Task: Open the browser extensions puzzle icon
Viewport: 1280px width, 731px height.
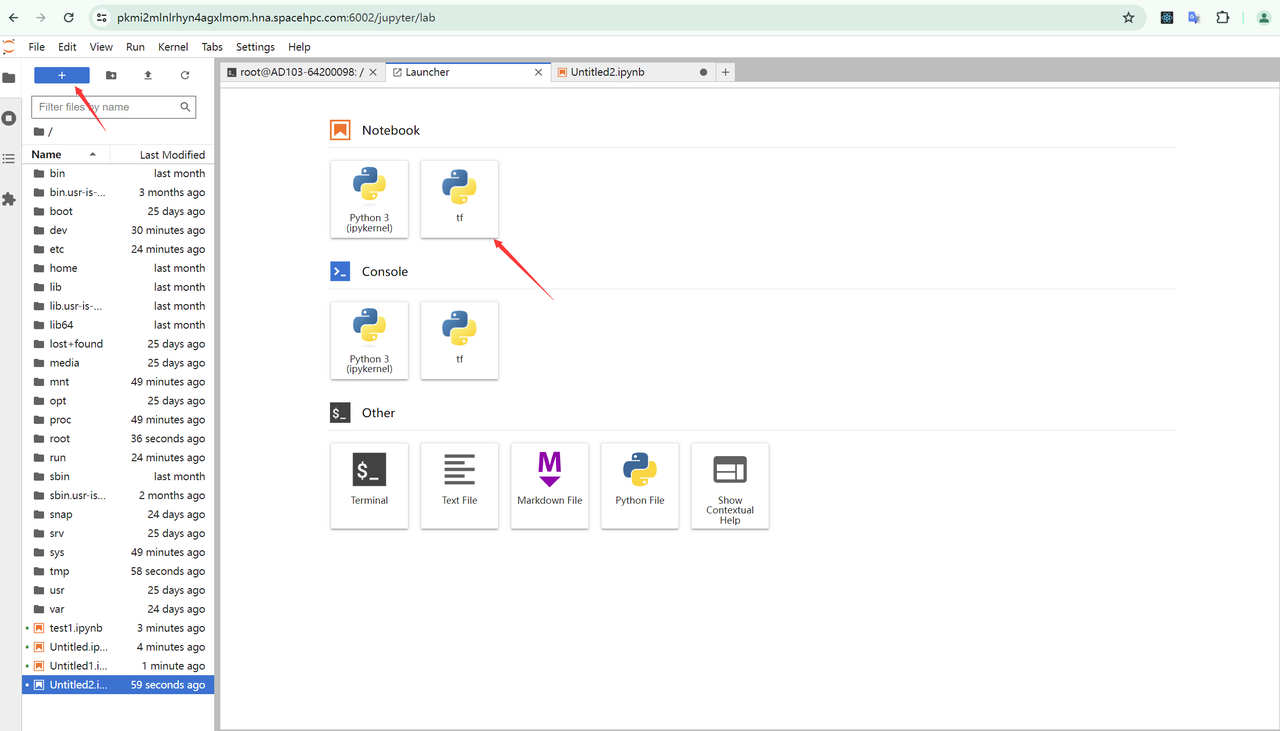Action: 1223,18
